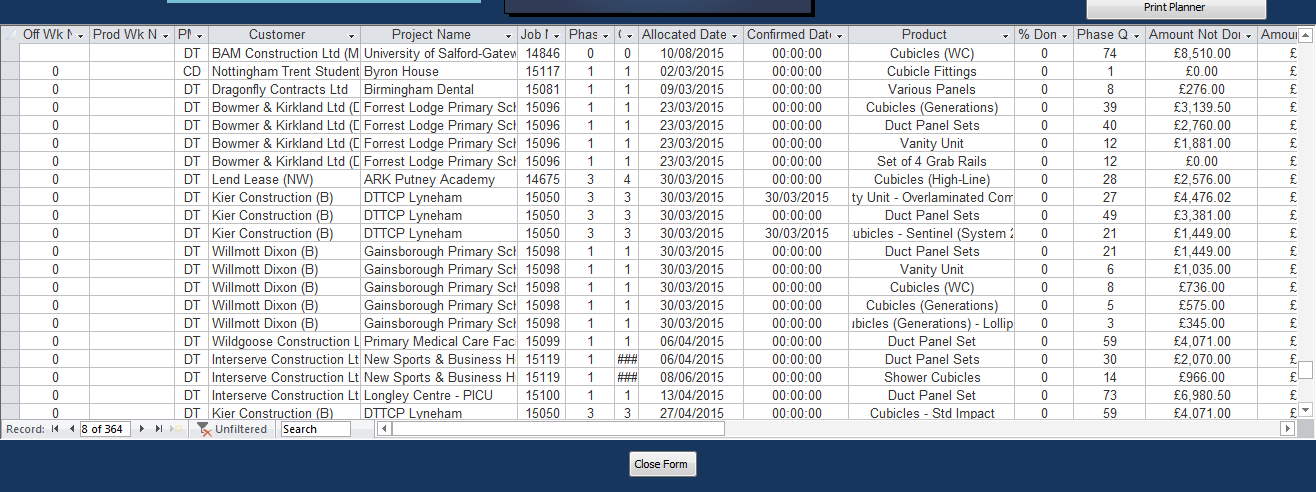The image size is (1316, 492).
Task: Select the Nottingham Trent Student customer cell
Action: click(284, 72)
